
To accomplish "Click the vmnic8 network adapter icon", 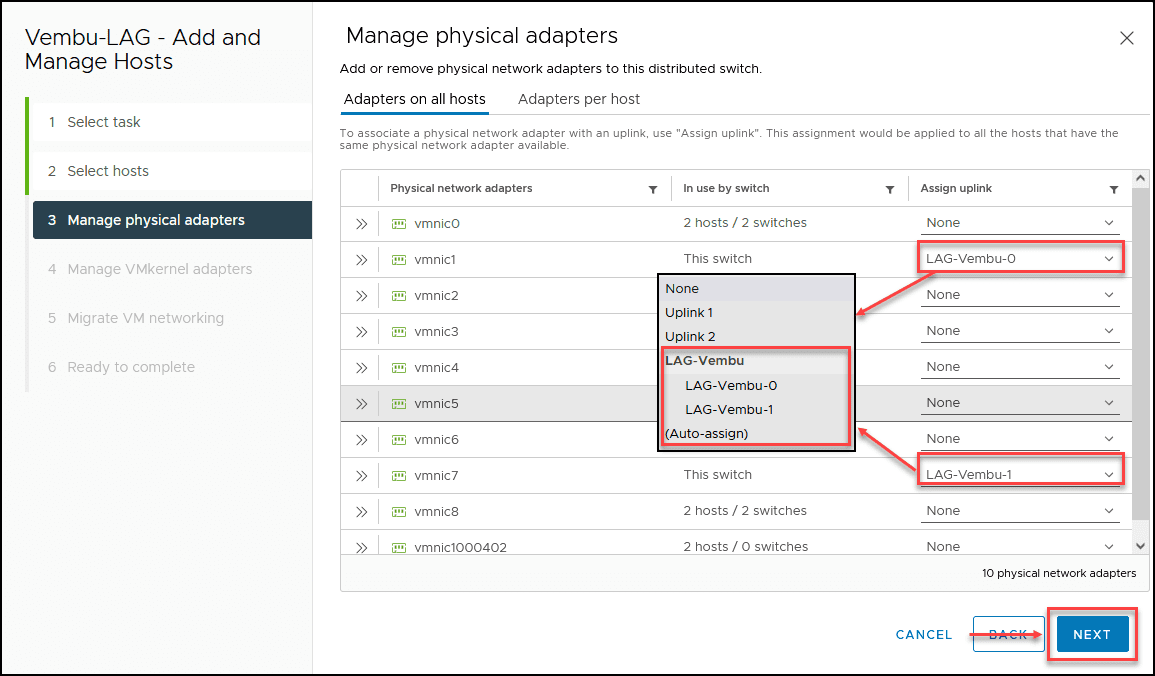I will coord(399,512).
